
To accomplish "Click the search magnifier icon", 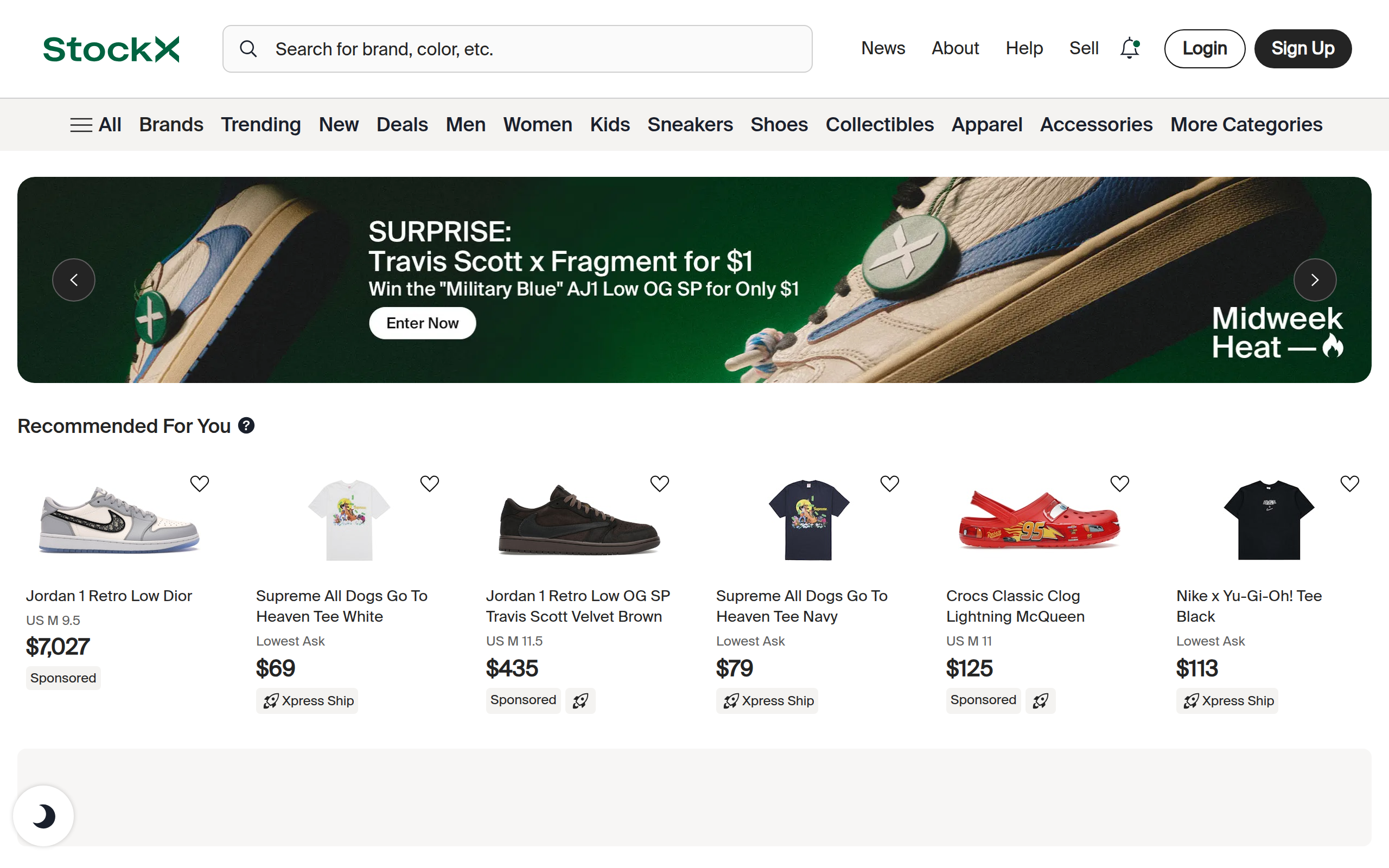I will point(248,49).
